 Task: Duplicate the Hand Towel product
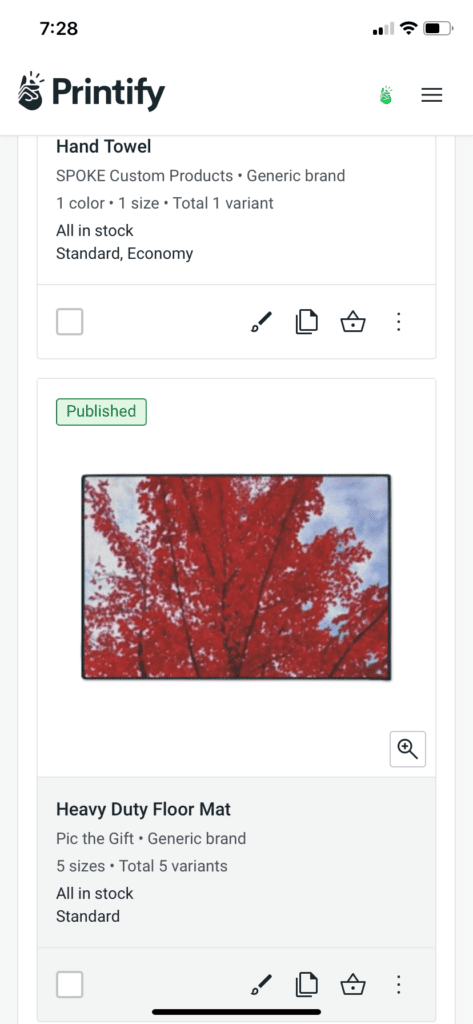pos(306,322)
